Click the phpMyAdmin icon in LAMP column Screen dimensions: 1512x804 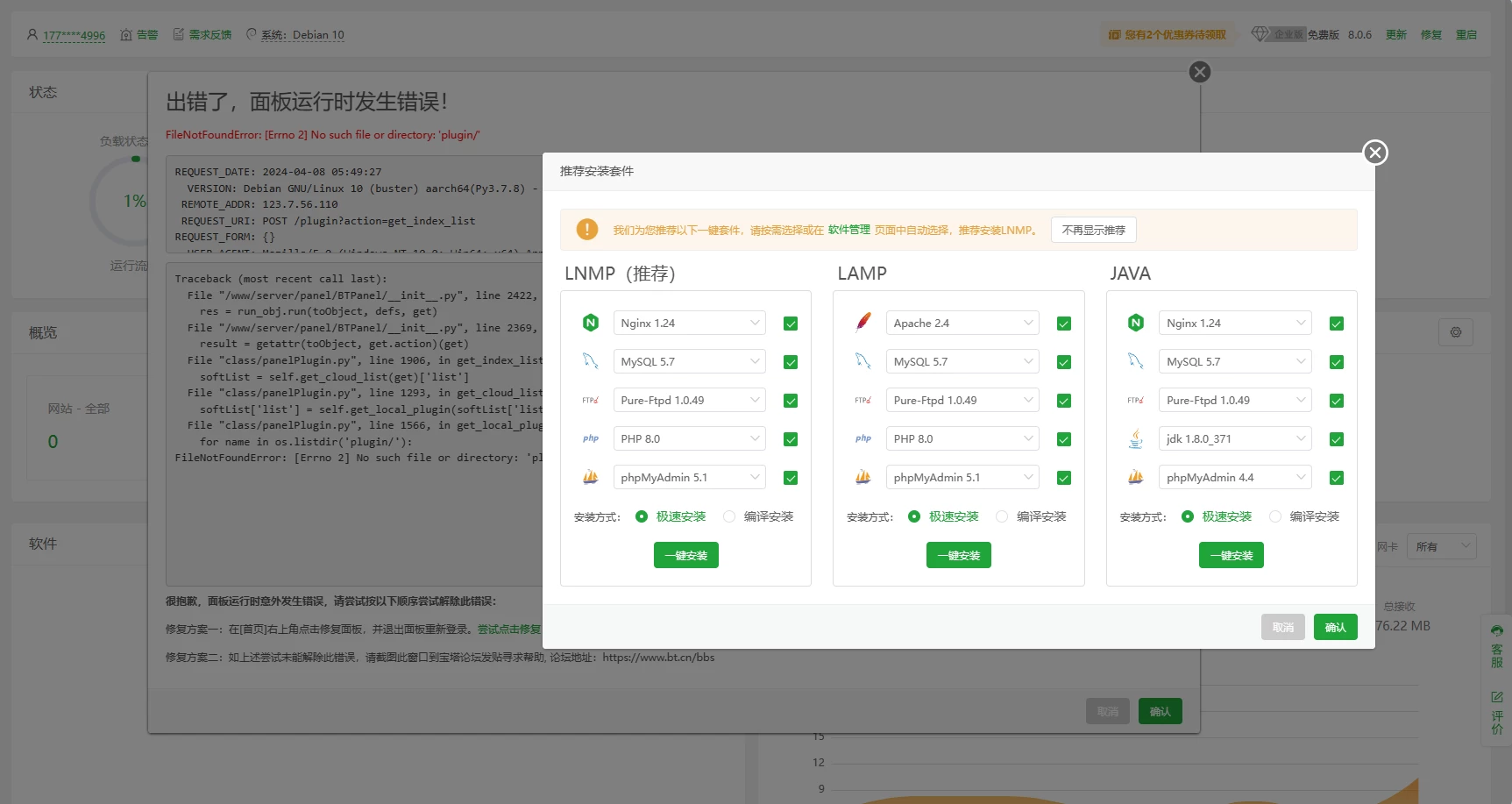coord(863,477)
